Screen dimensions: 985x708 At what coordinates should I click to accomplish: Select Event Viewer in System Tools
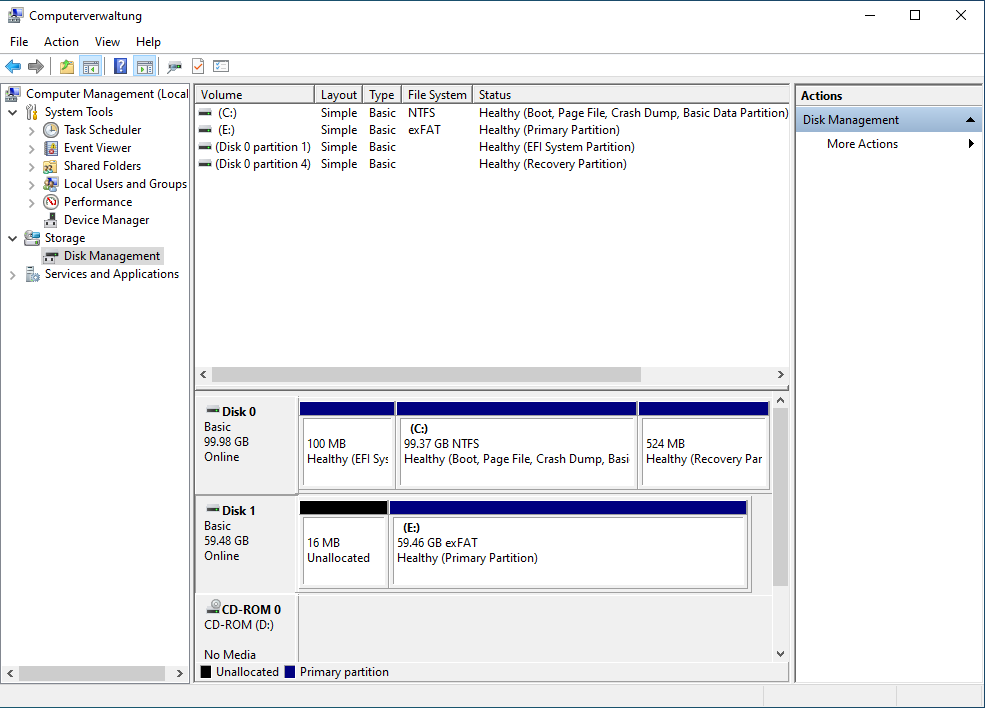pyautogui.click(x=97, y=148)
